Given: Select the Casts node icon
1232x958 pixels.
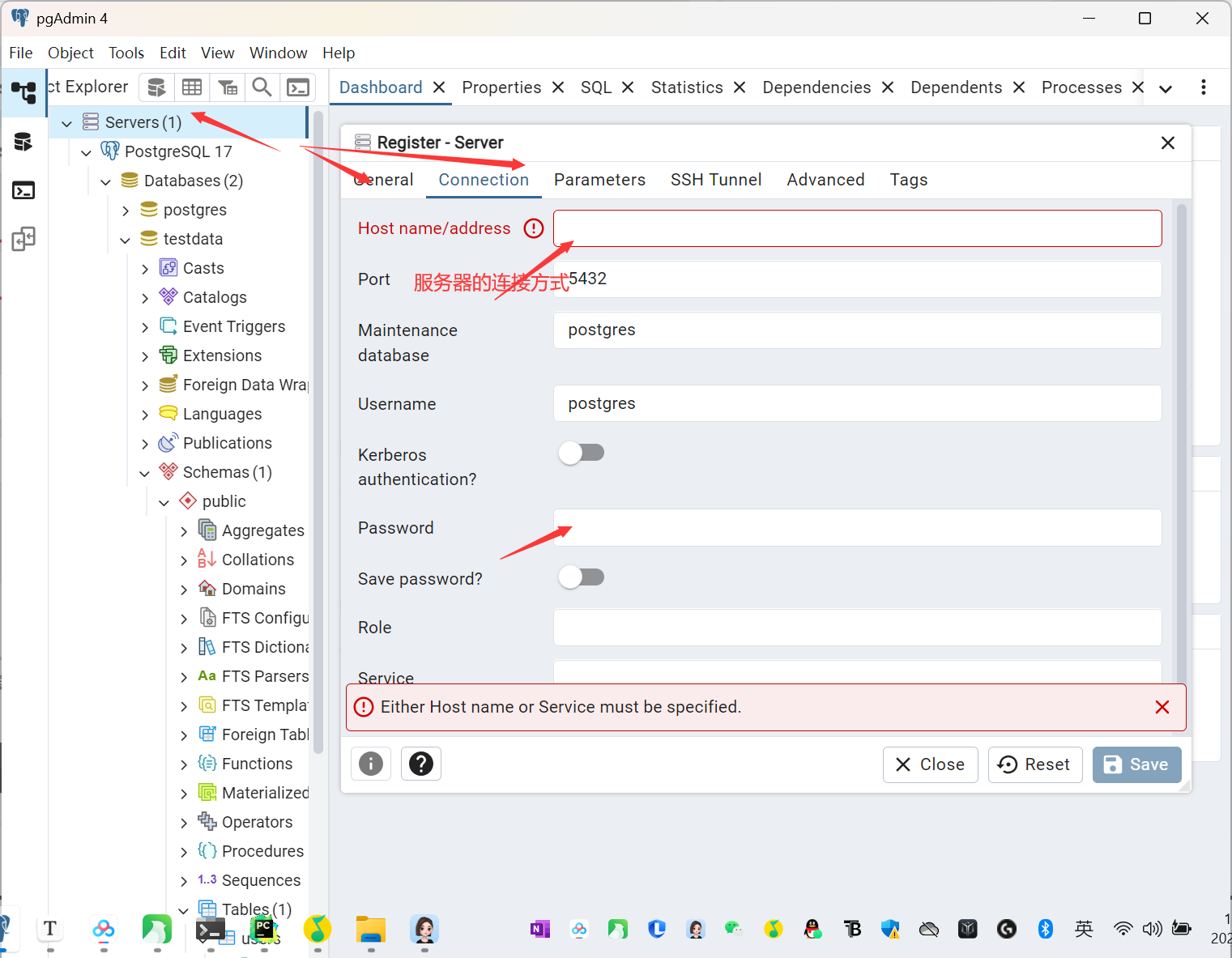Looking at the screenshot, I should 168,268.
